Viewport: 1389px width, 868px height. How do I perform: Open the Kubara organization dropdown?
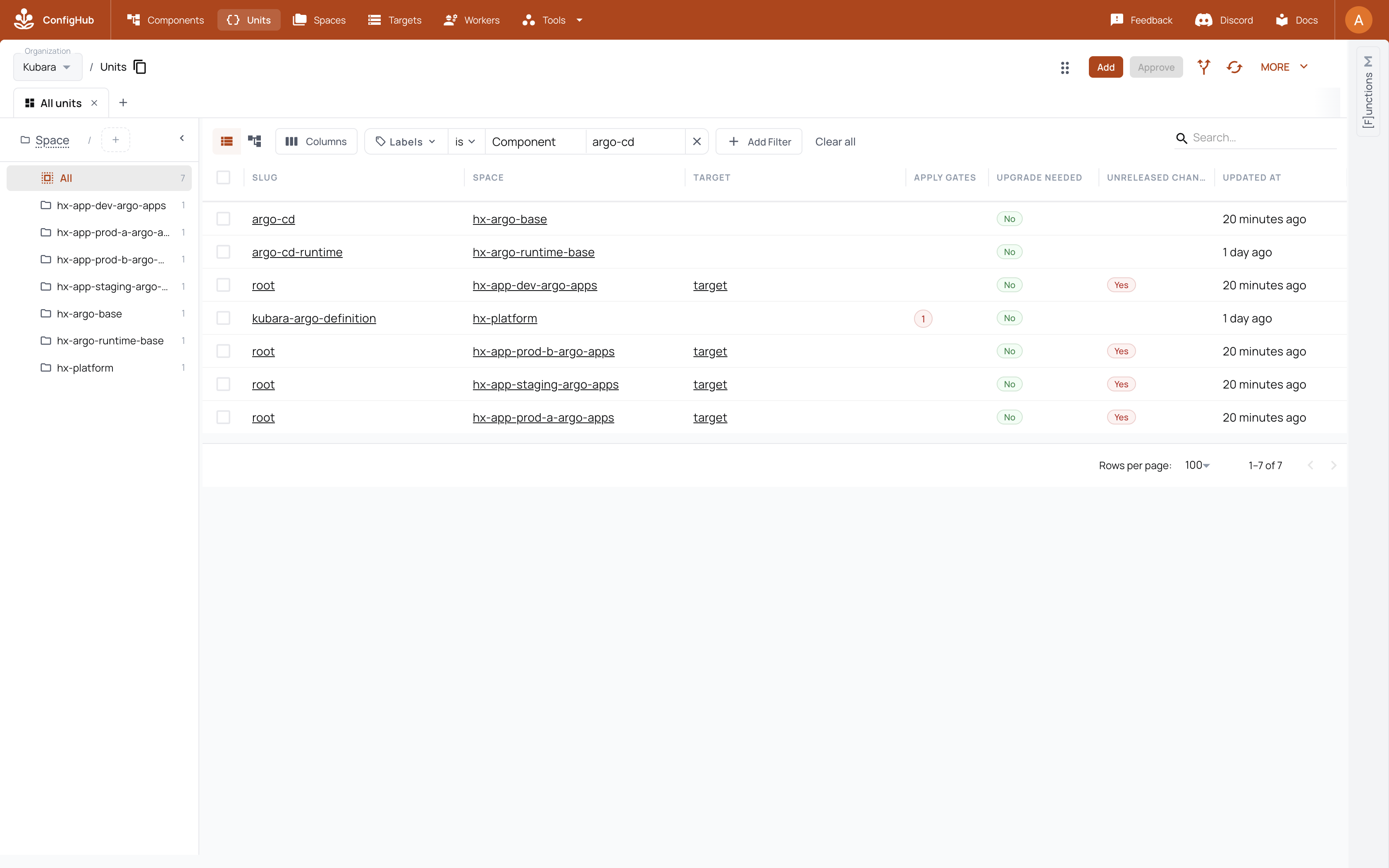[48, 67]
